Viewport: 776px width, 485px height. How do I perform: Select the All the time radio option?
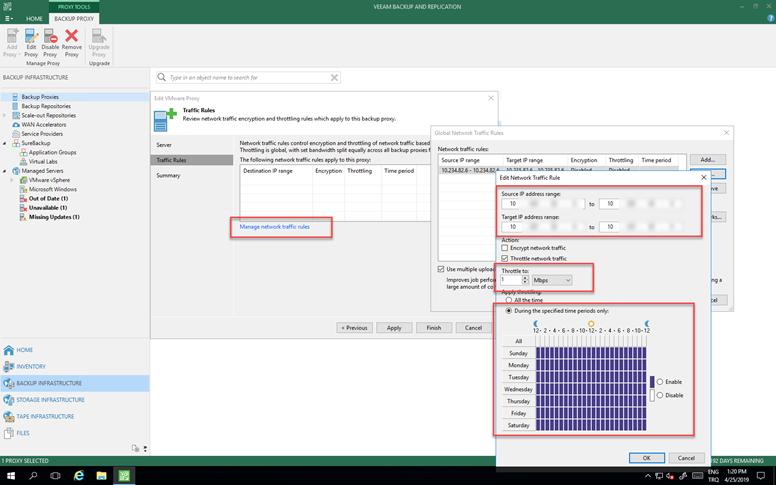pos(509,300)
